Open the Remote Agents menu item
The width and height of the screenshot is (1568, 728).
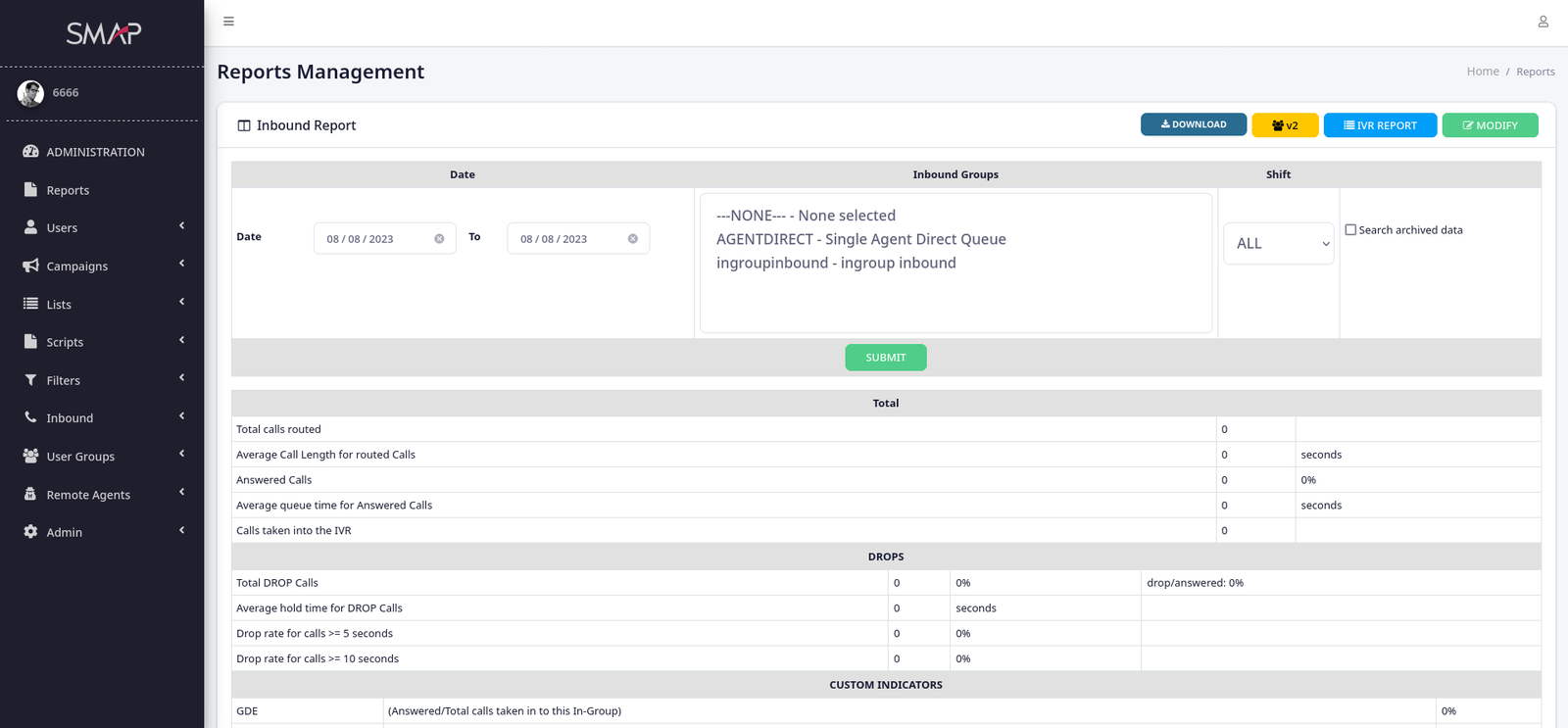click(88, 494)
